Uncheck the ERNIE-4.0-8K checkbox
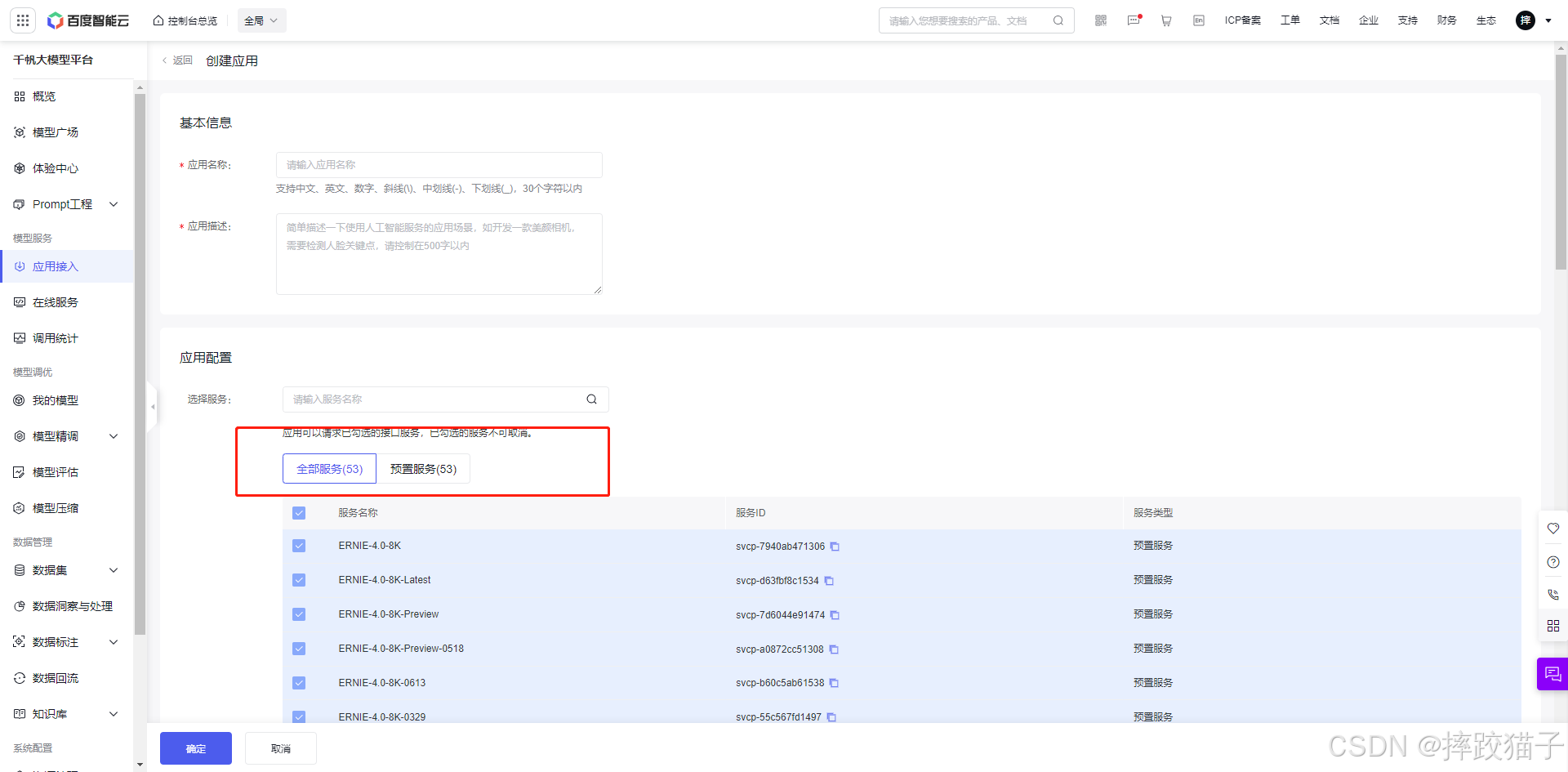This screenshot has height=772, width=1568. pyautogui.click(x=299, y=546)
